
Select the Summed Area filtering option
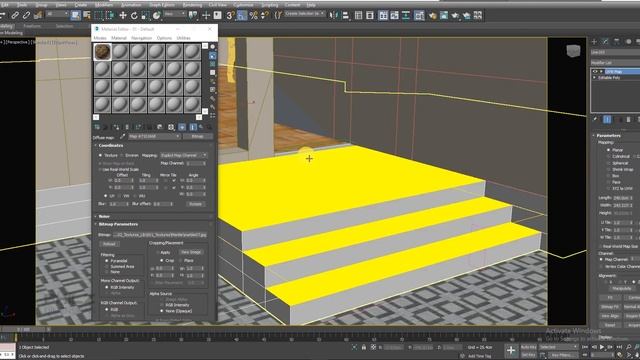click(107, 266)
